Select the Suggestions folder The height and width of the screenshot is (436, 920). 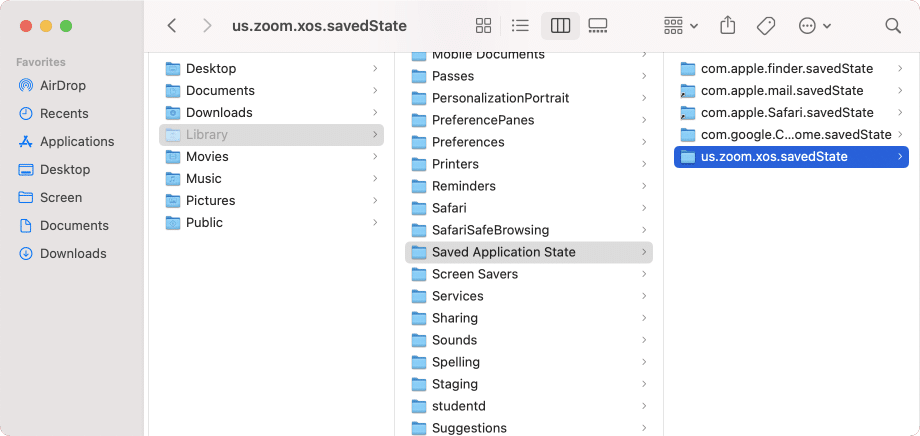pyautogui.click(x=529, y=428)
